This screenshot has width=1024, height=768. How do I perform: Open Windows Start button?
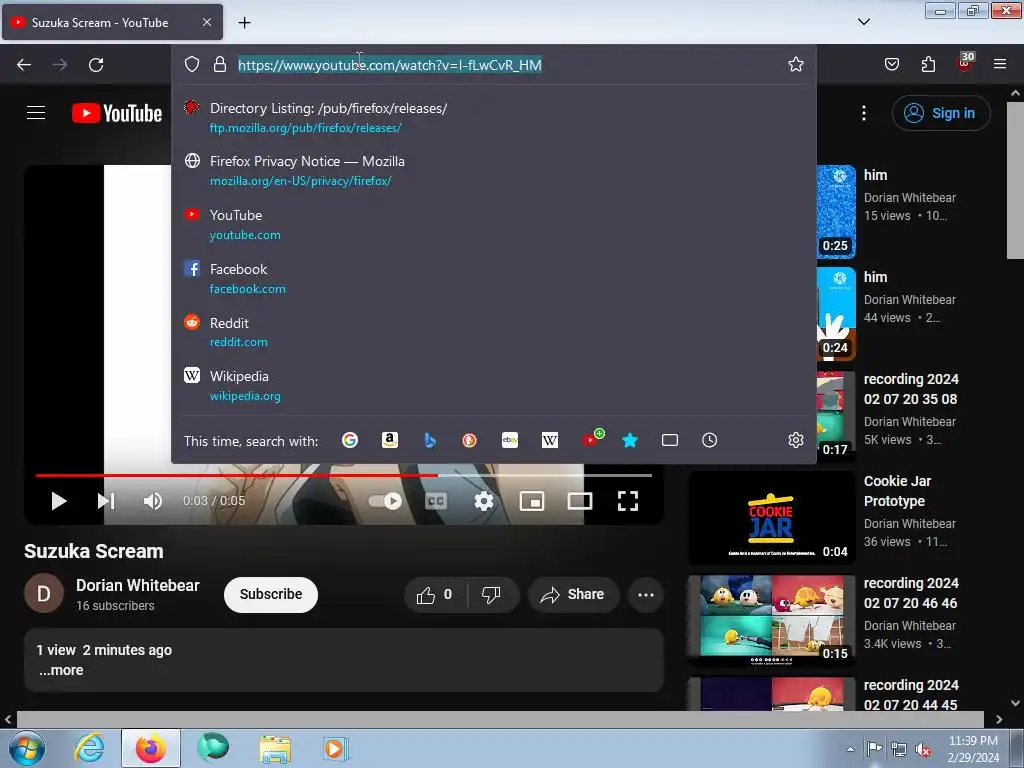(27, 748)
